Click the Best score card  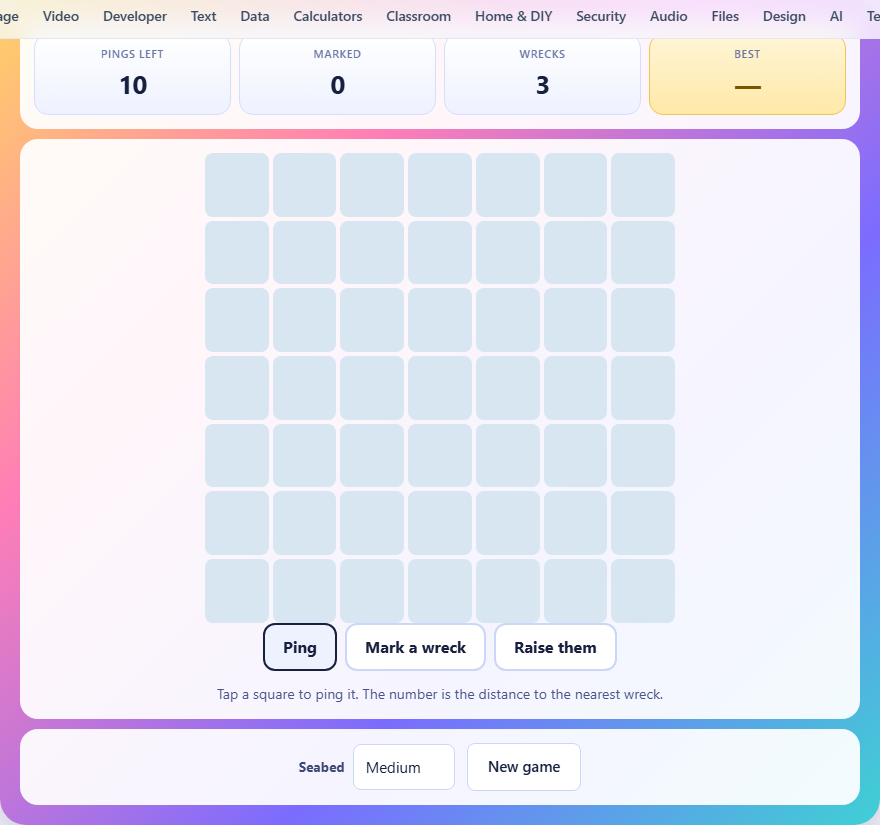pos(747,75)
